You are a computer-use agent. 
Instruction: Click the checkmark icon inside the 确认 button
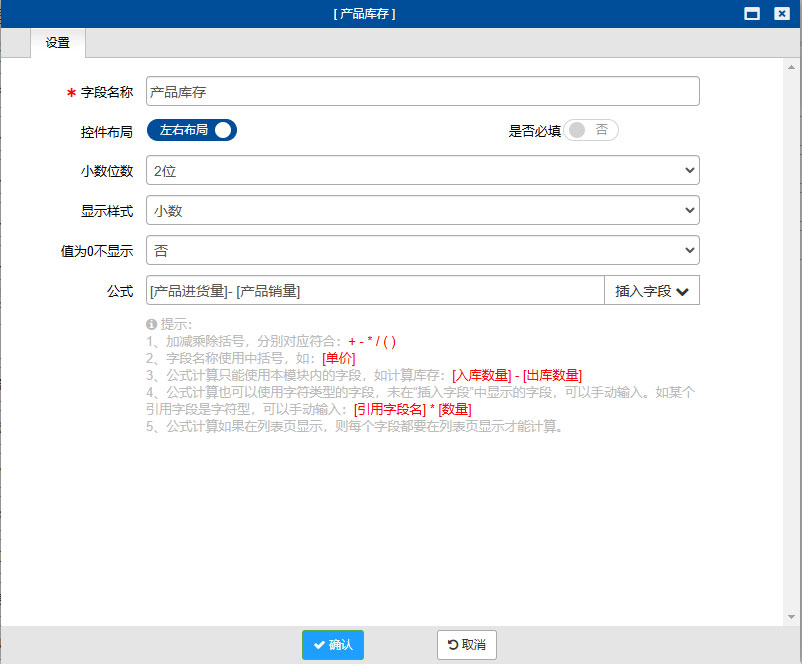point(317,645)
